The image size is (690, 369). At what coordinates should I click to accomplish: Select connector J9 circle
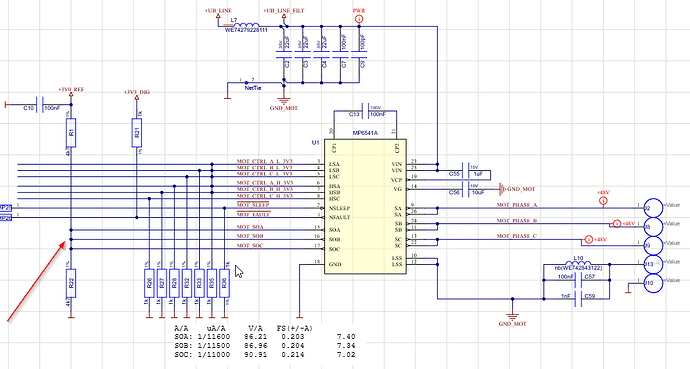pos(653,245)
